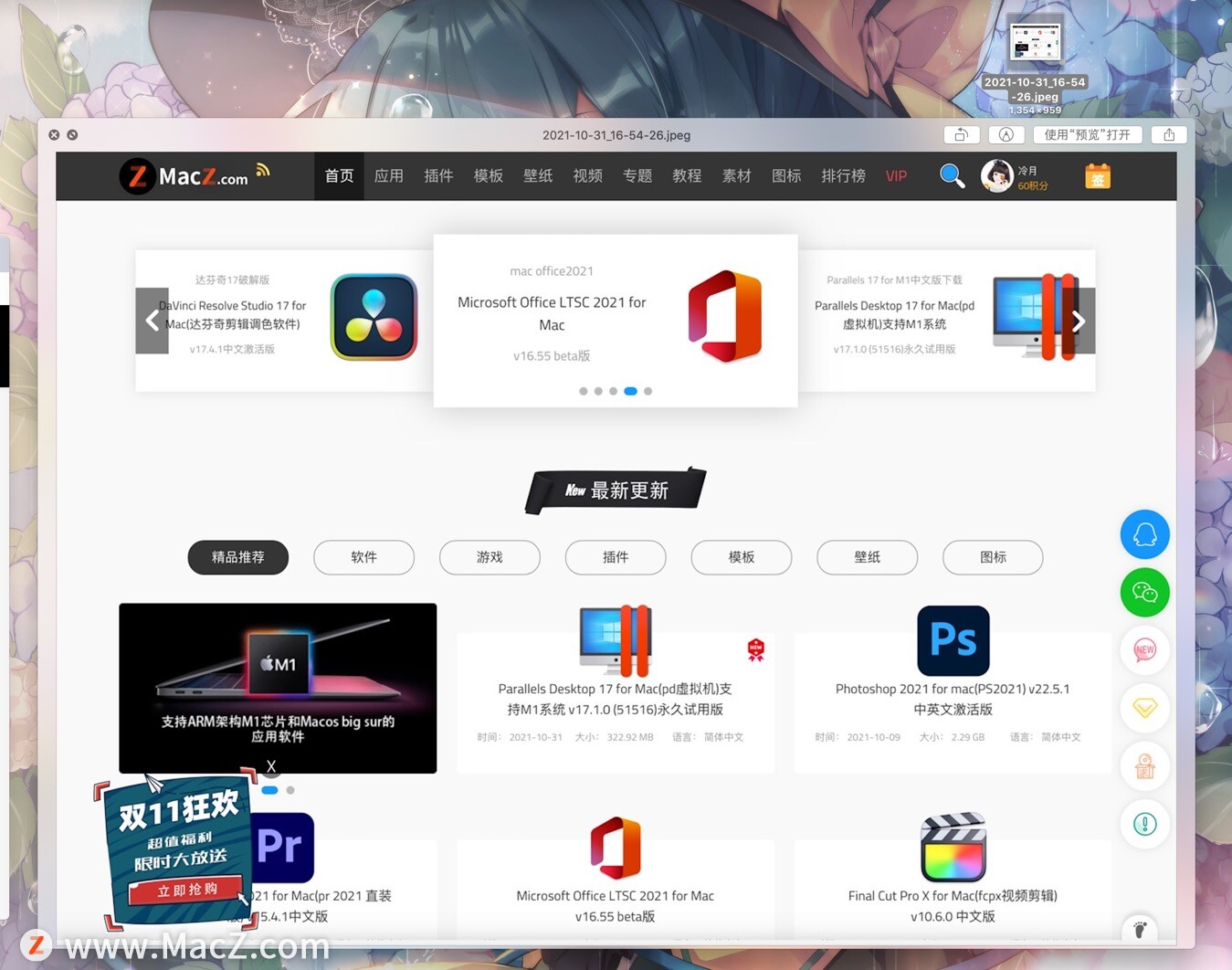
Task: Click the orange gift-figure sidebar icon
Action: (1144, 765)
